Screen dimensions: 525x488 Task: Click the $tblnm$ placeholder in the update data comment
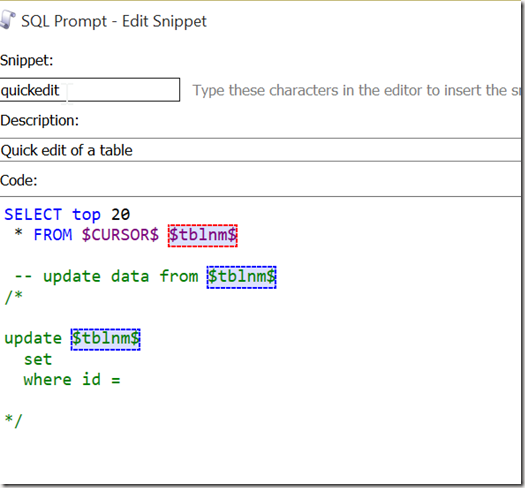pos(241,277)
